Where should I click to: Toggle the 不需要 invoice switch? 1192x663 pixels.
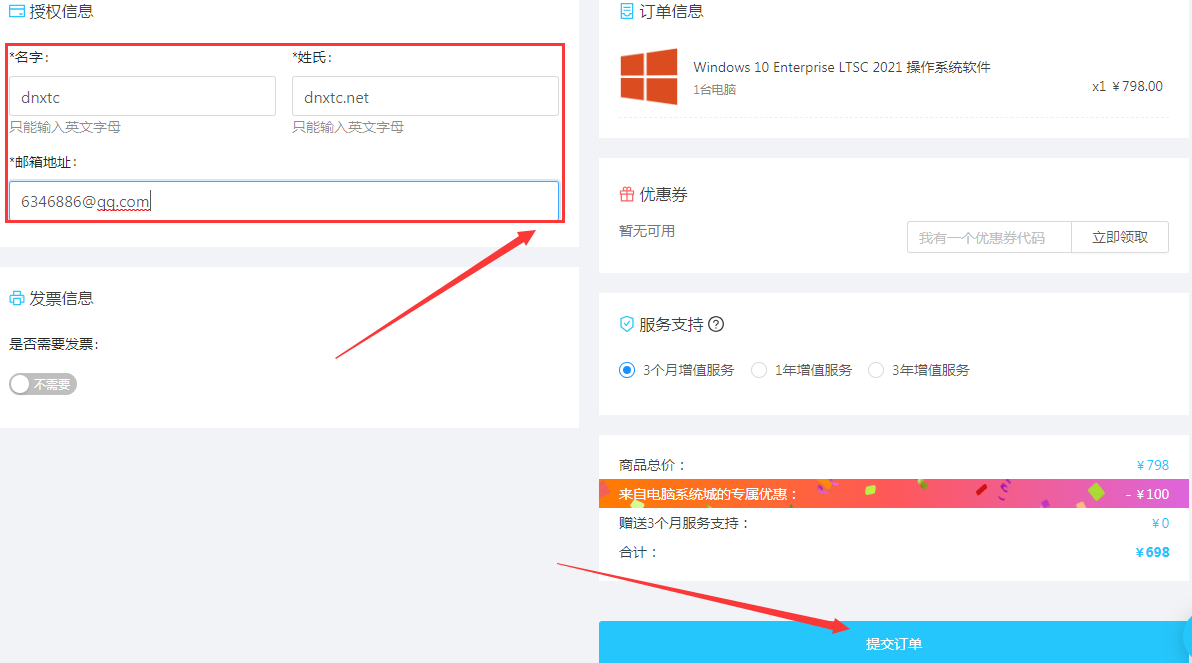(x=43, y=384)
